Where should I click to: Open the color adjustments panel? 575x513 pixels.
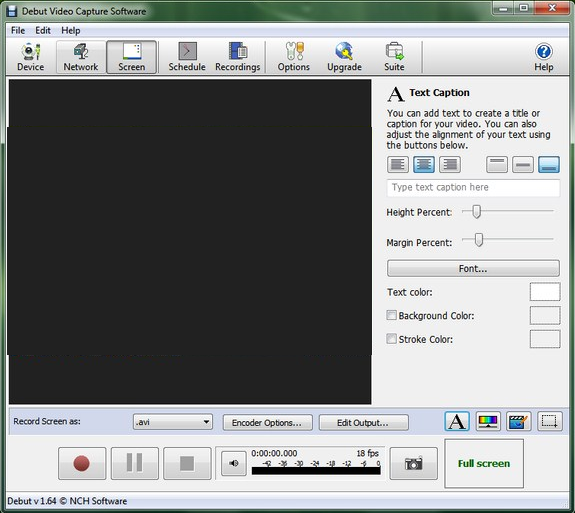pos(488,421)
